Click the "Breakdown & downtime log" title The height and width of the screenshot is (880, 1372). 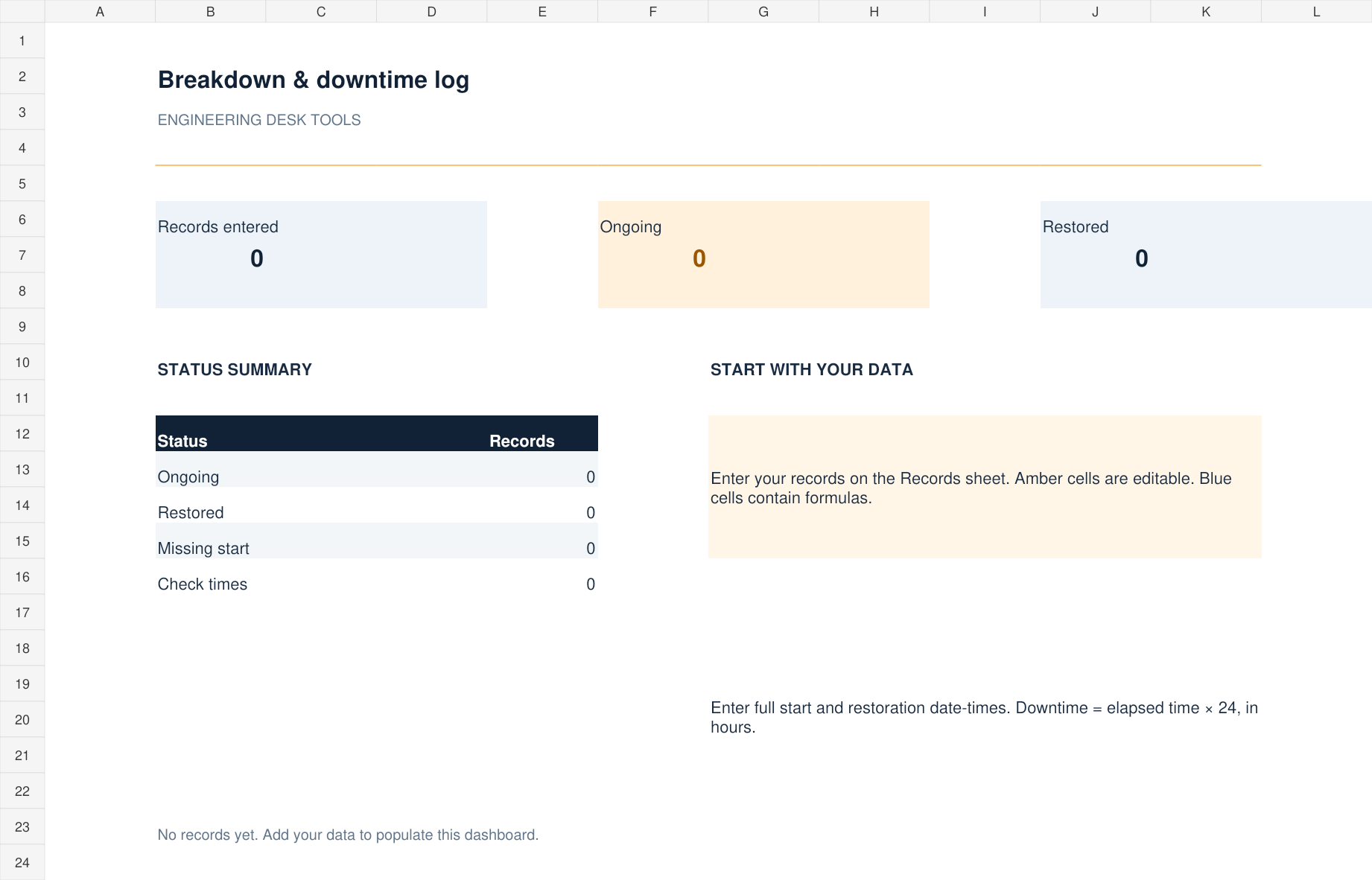(314, 80)
